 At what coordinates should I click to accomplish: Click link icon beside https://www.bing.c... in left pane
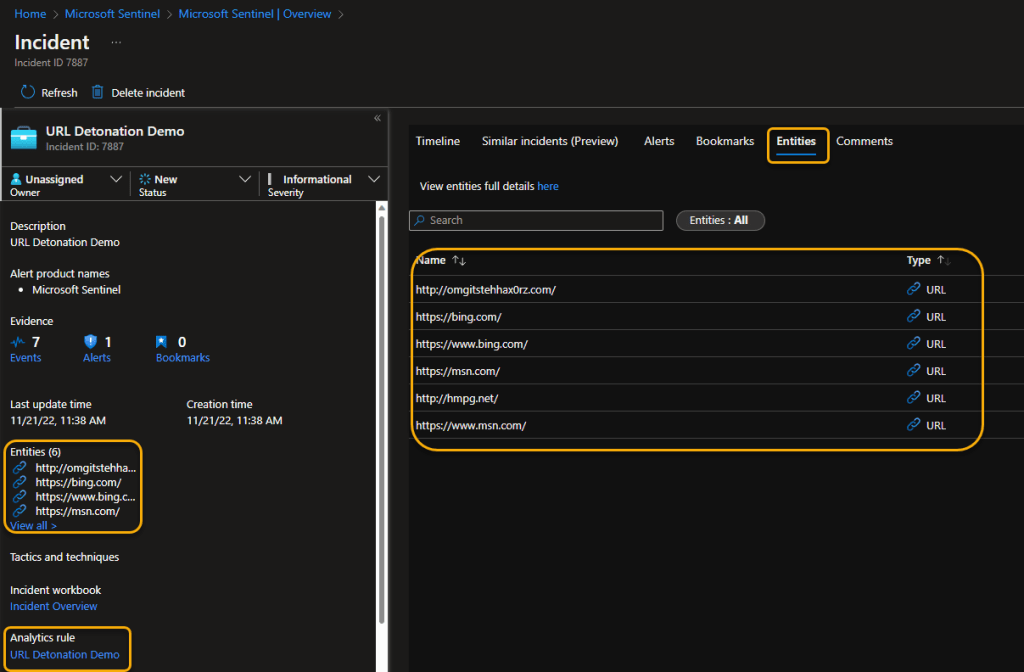(x=20, y=496)
